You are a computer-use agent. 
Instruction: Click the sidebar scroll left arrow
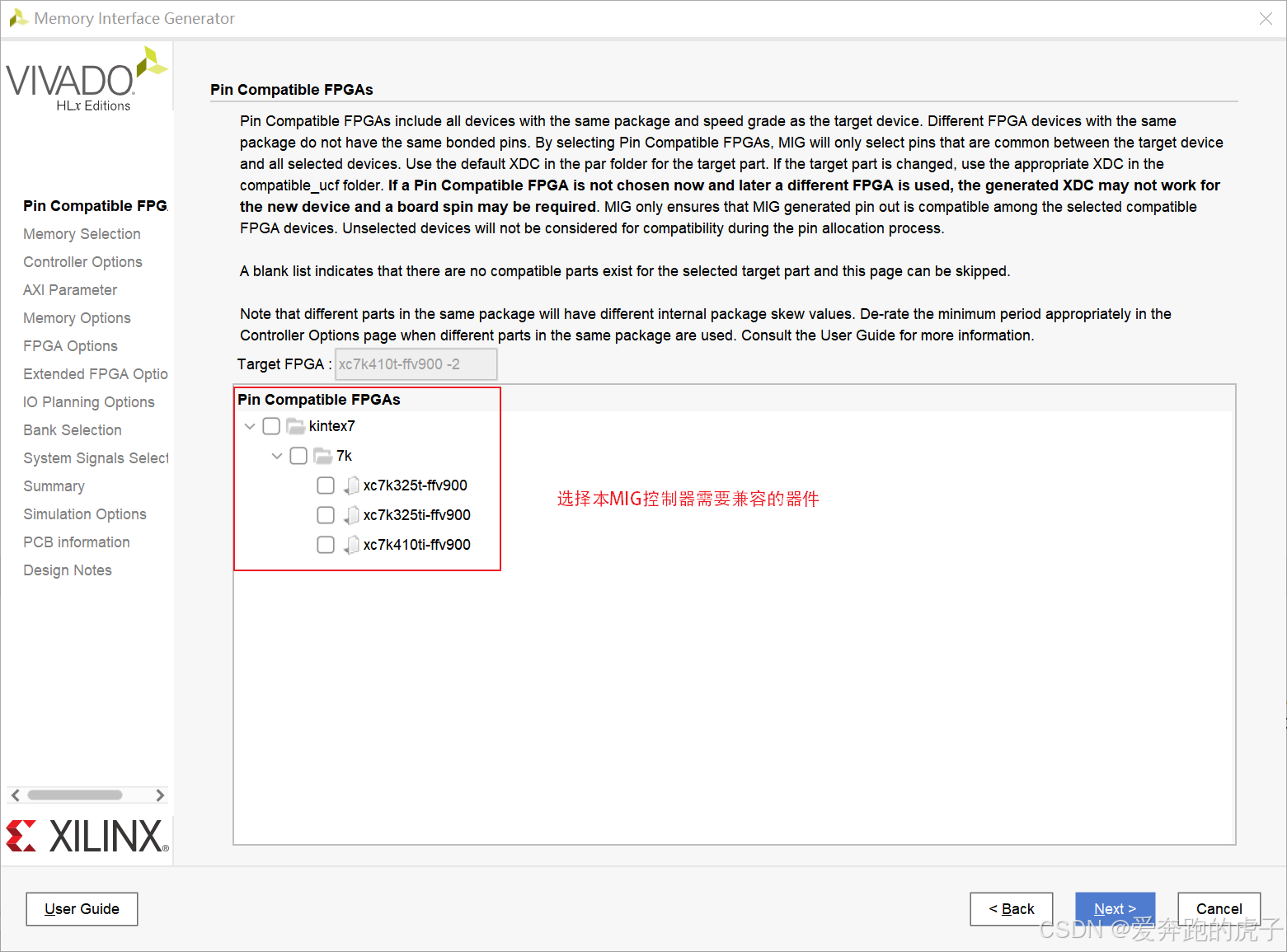(15, 795)
